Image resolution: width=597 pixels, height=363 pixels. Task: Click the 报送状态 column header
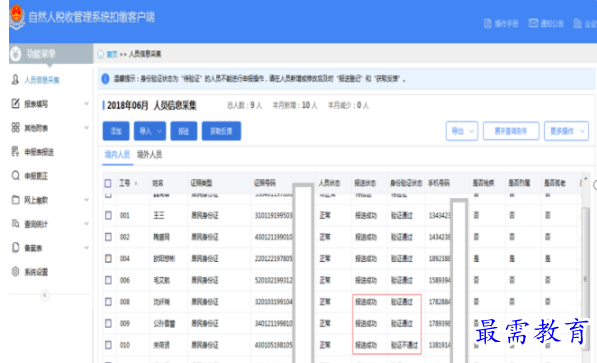pyautogui.click(x=365, y=183)
